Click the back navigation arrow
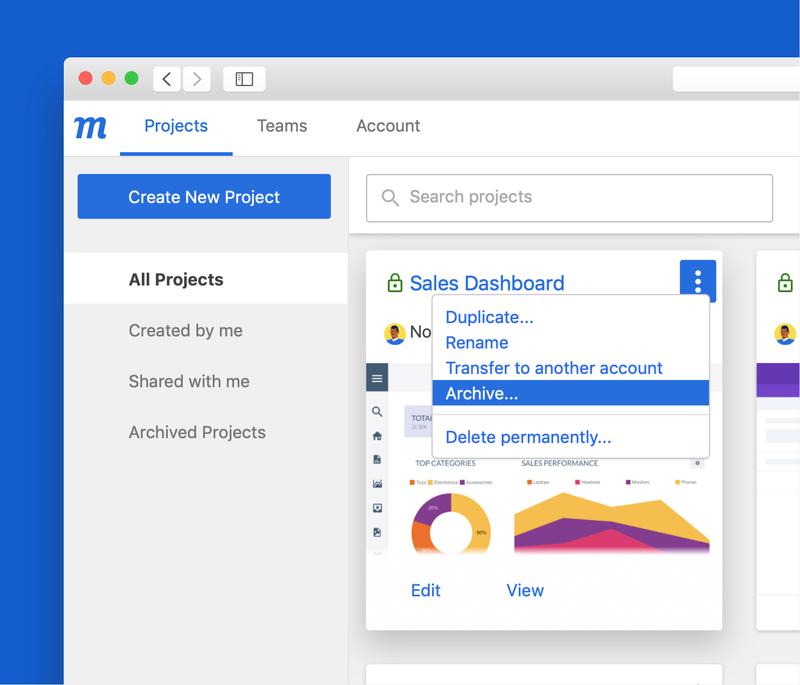The height and width of the screenshot is (685, 800). pos(165,77)
